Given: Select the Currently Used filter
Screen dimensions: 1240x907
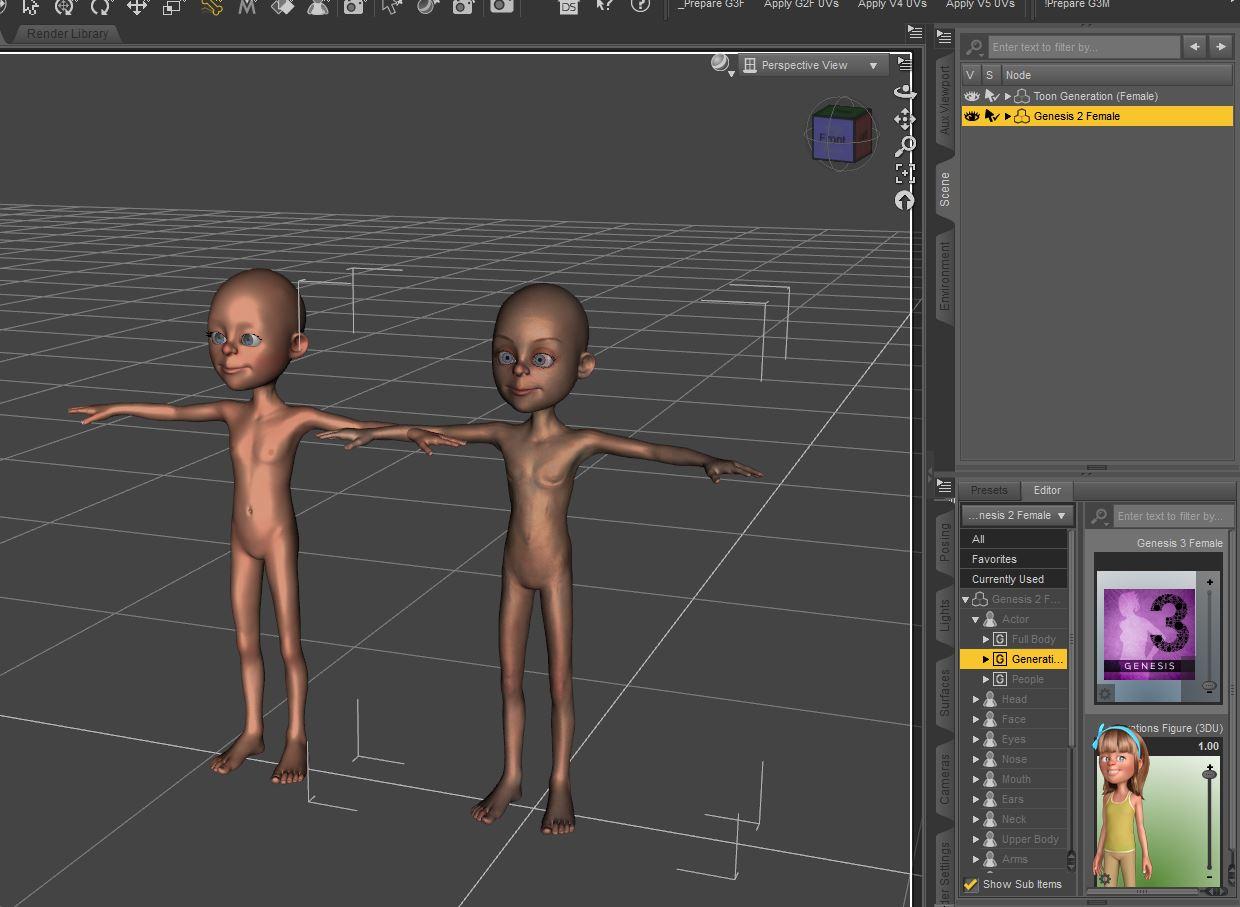Looking at the screenshot, I should click(1007, 579).
